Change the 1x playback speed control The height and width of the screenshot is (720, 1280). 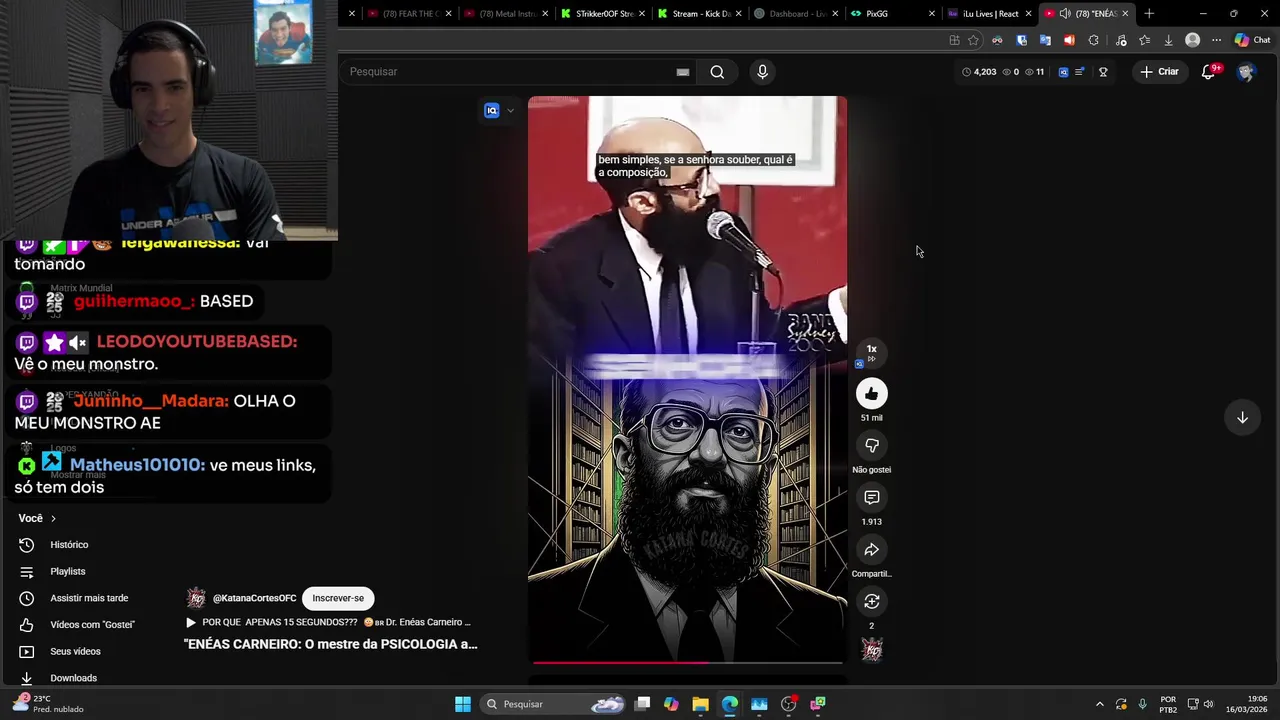(871, 353)
